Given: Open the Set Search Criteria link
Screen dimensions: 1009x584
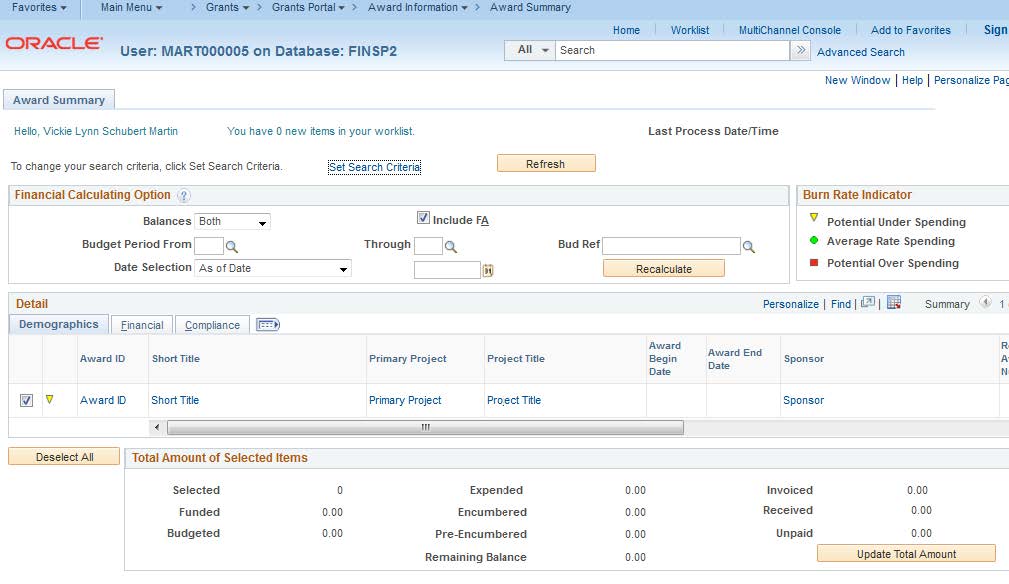Looking at the screenshot, I should pyautogui.click(x=375, y=167).
